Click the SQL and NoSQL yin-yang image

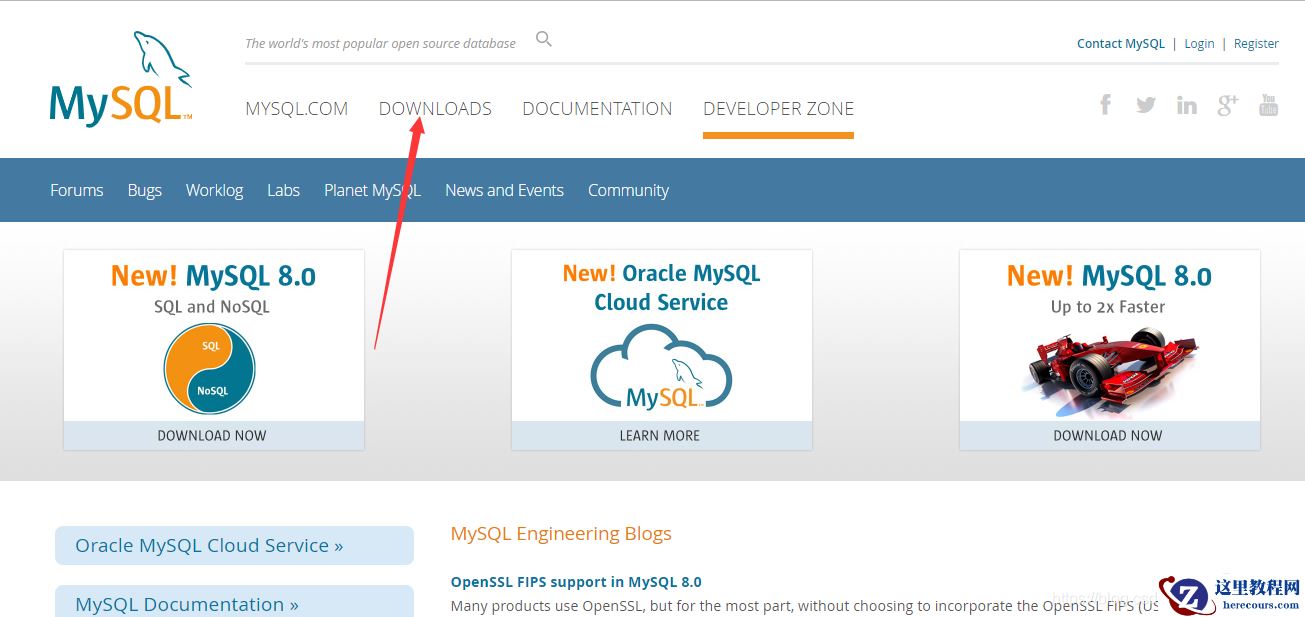coord(210,369)
